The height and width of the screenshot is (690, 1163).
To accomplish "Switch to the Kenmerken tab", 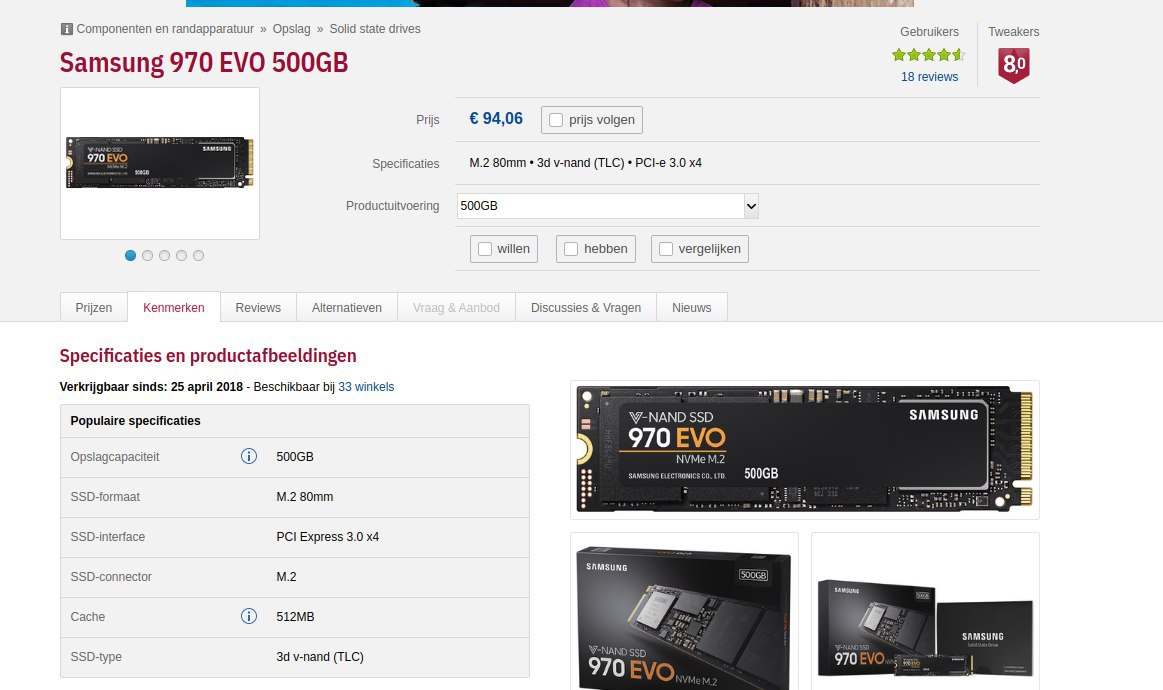I will 174,307.
